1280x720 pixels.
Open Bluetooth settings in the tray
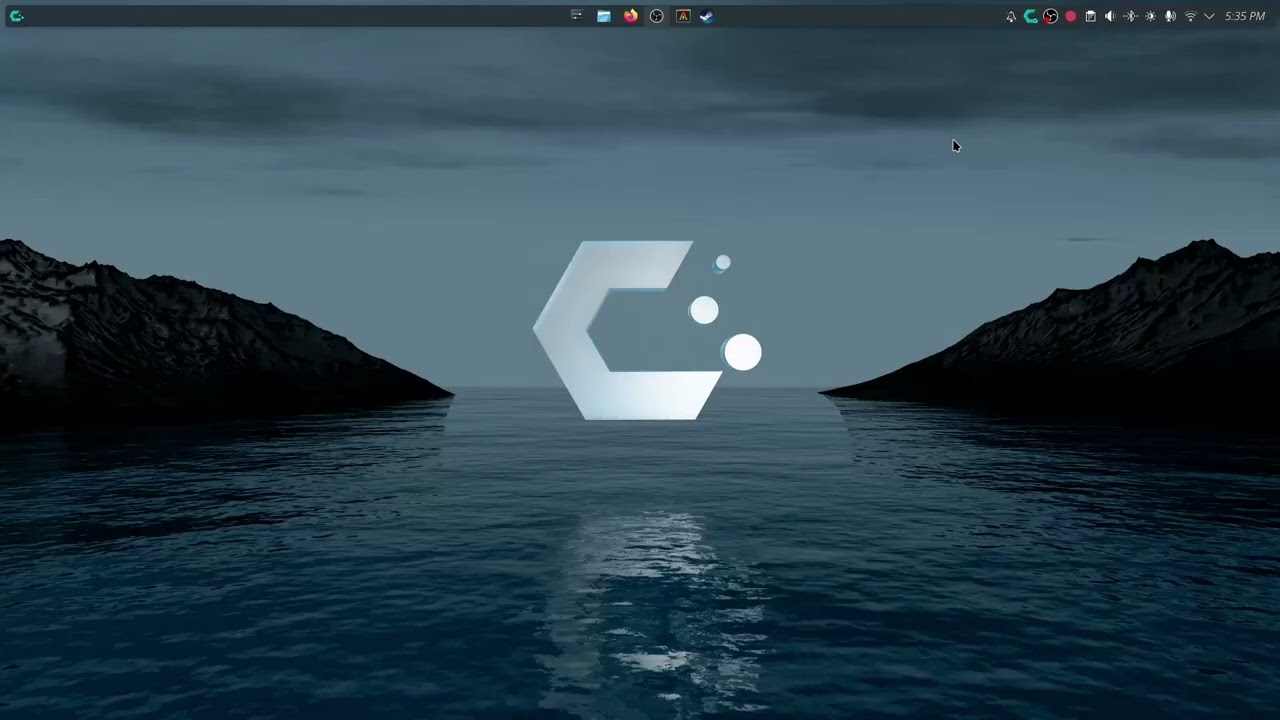tap(1130, 16)
